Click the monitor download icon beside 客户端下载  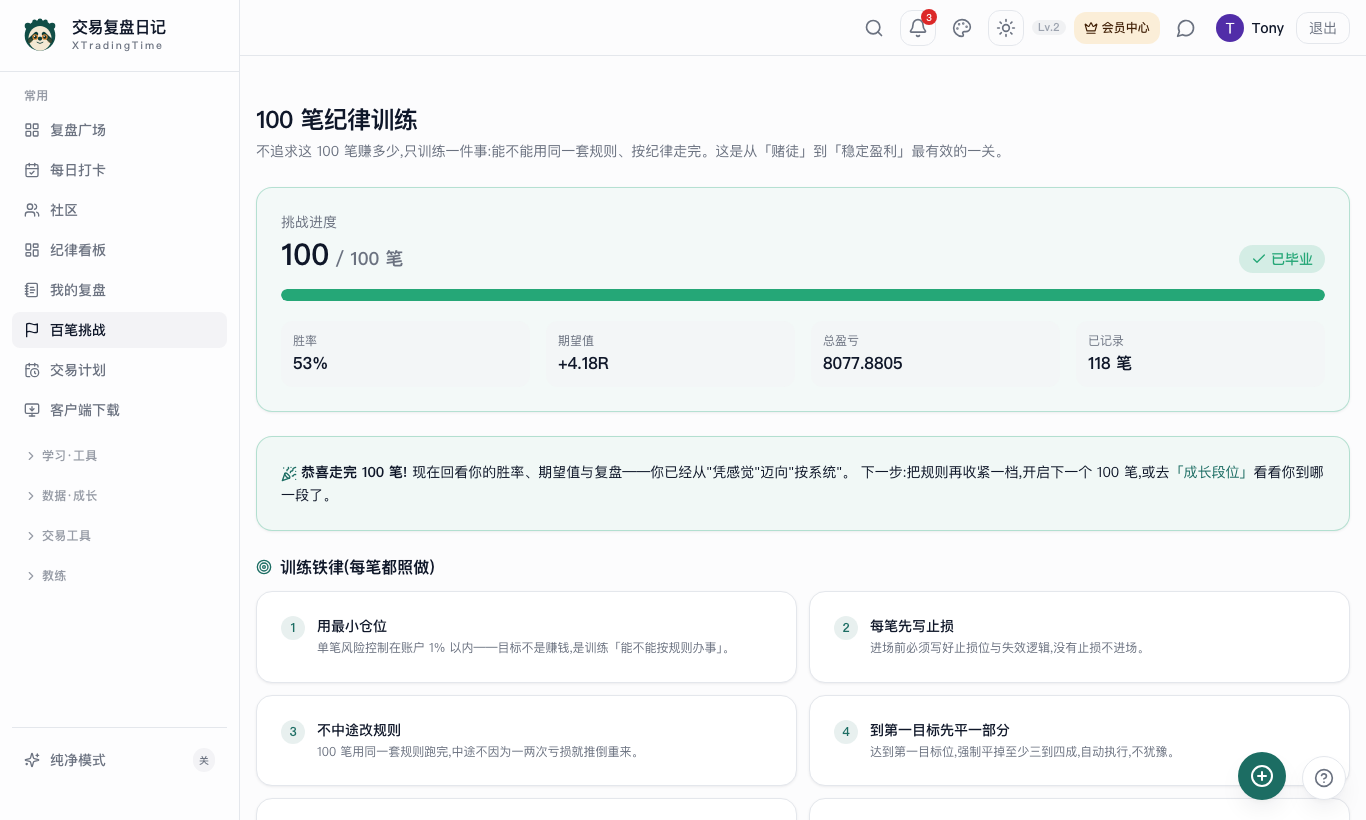pyautogui.click(x=32, y=410)
